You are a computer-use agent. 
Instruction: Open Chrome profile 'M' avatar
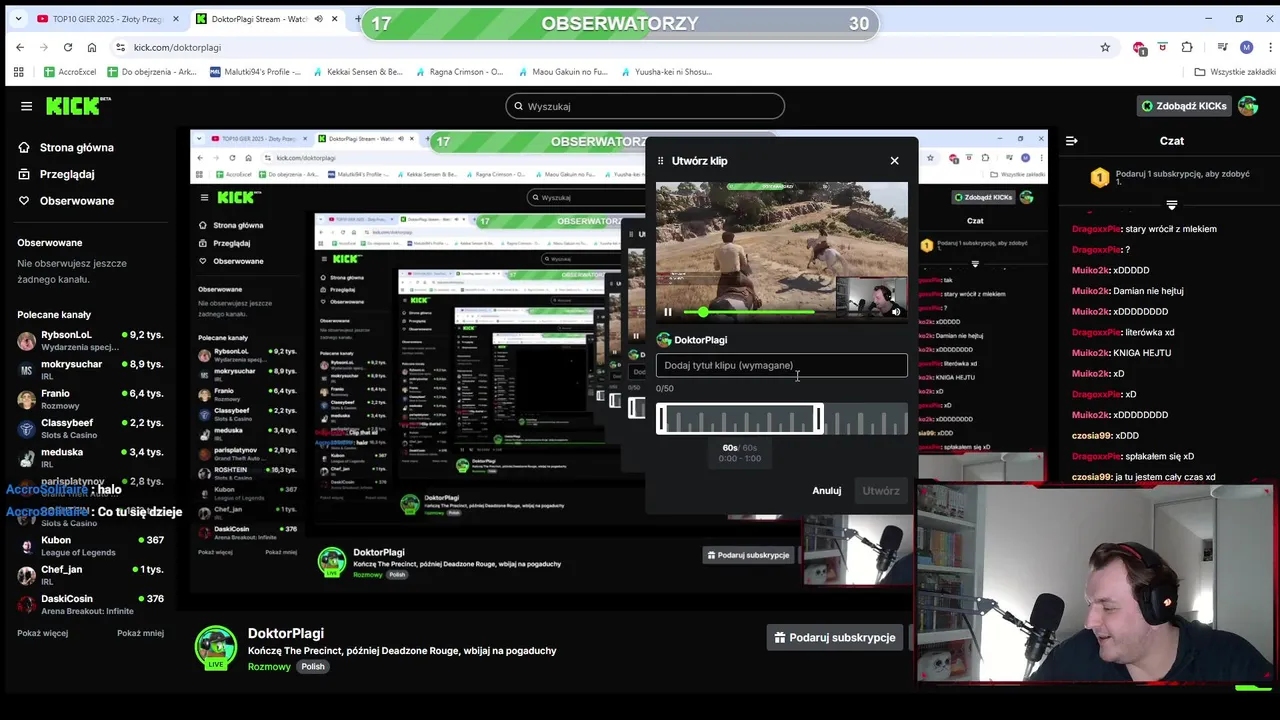coord(1246,47)
